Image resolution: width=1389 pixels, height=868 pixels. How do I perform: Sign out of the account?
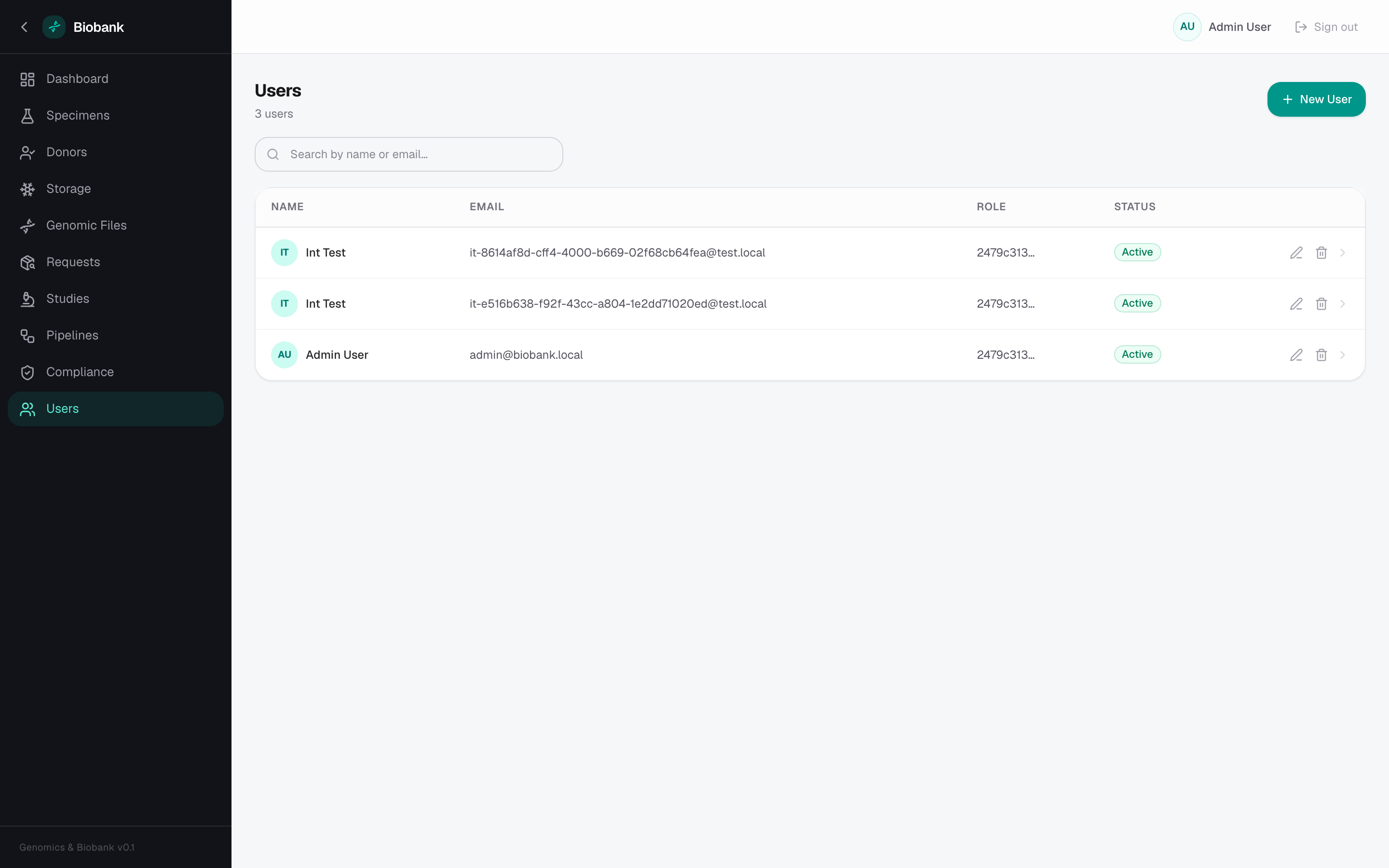coord(1326,27)
